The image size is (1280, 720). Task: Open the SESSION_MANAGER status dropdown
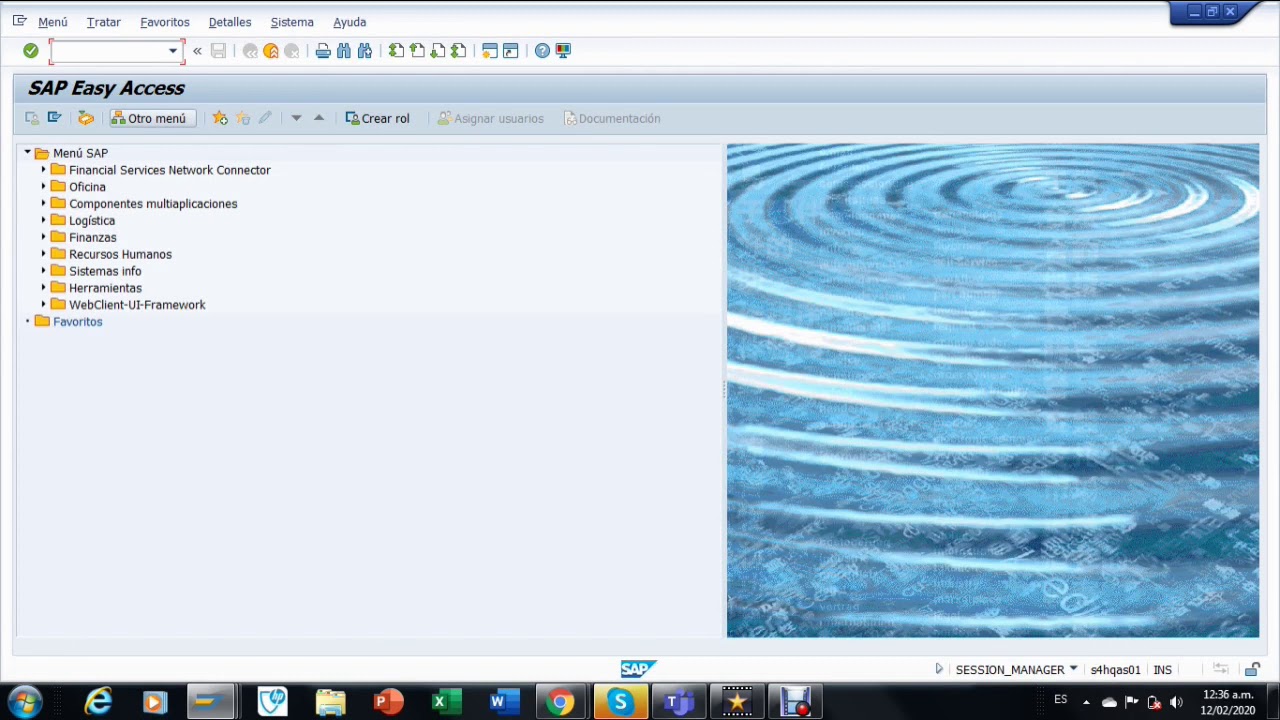(1073, 669)
